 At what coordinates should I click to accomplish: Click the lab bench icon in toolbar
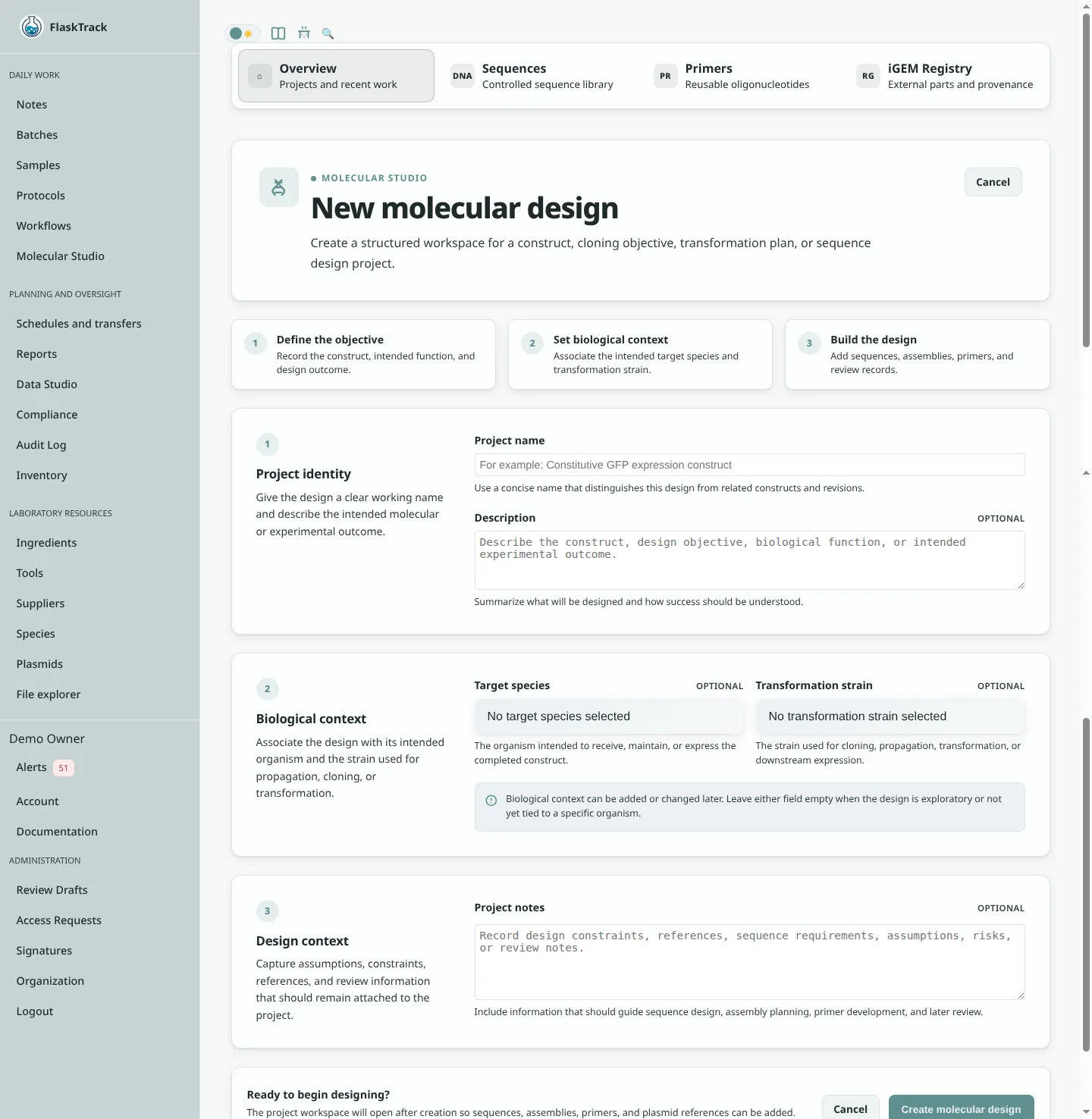coord(304,33)
